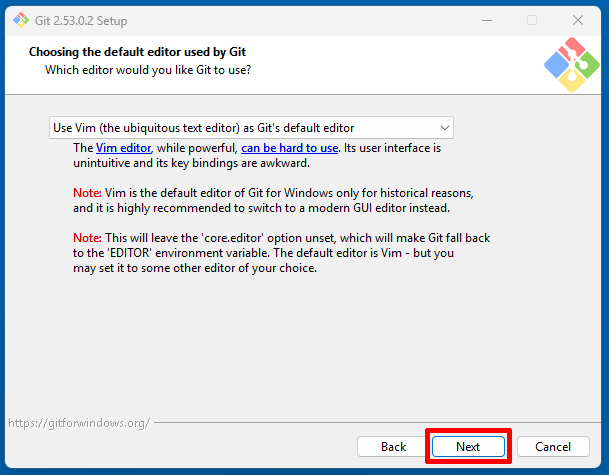Follow the 'can be hard to use' link
This screenshot has height=475, width=609.
point(289,148)
